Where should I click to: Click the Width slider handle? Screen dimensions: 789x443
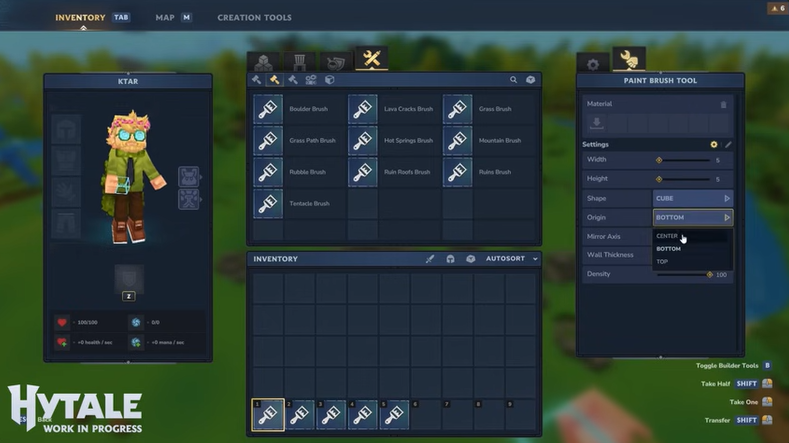tap(659, 160)
